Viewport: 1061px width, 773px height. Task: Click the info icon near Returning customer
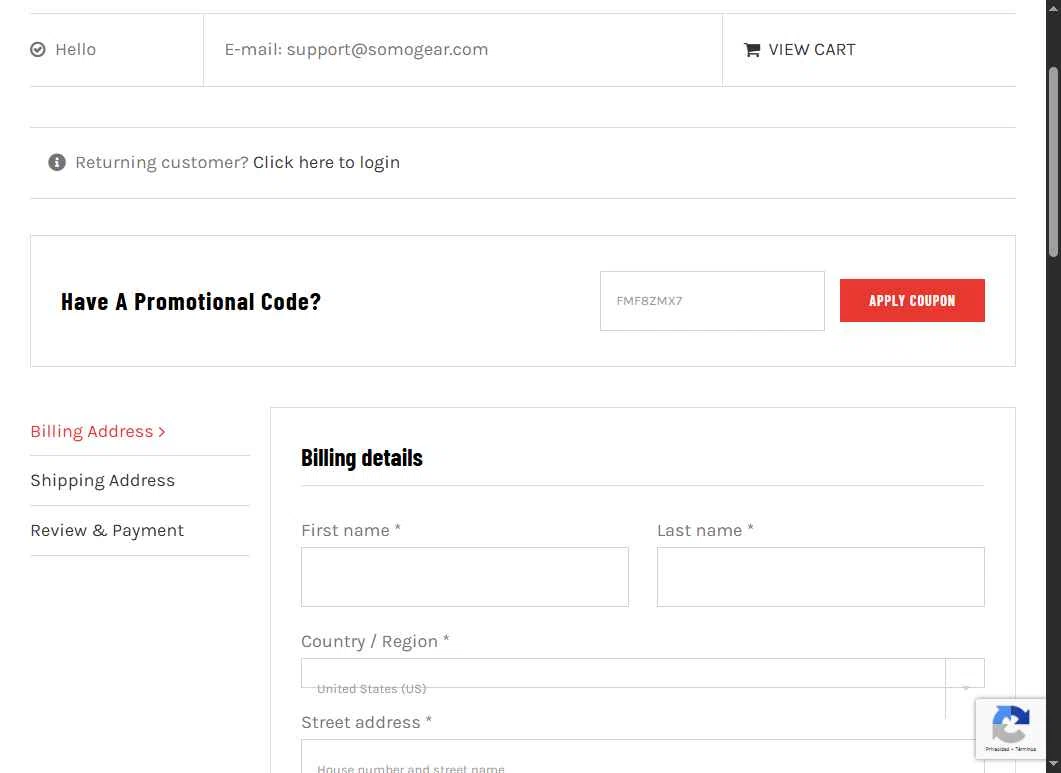57,162
